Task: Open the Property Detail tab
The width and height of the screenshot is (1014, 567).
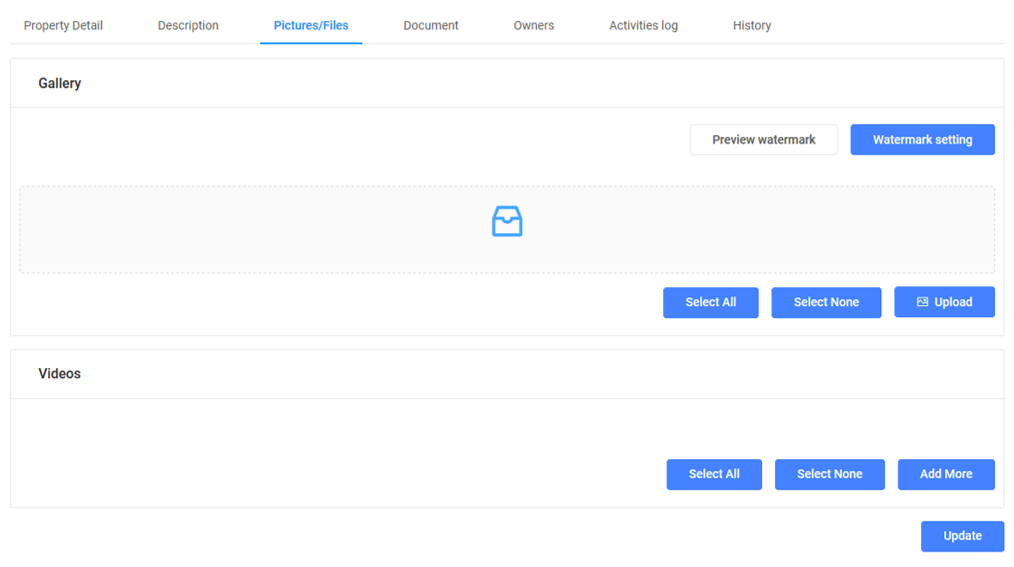Action: click(63, 25)
